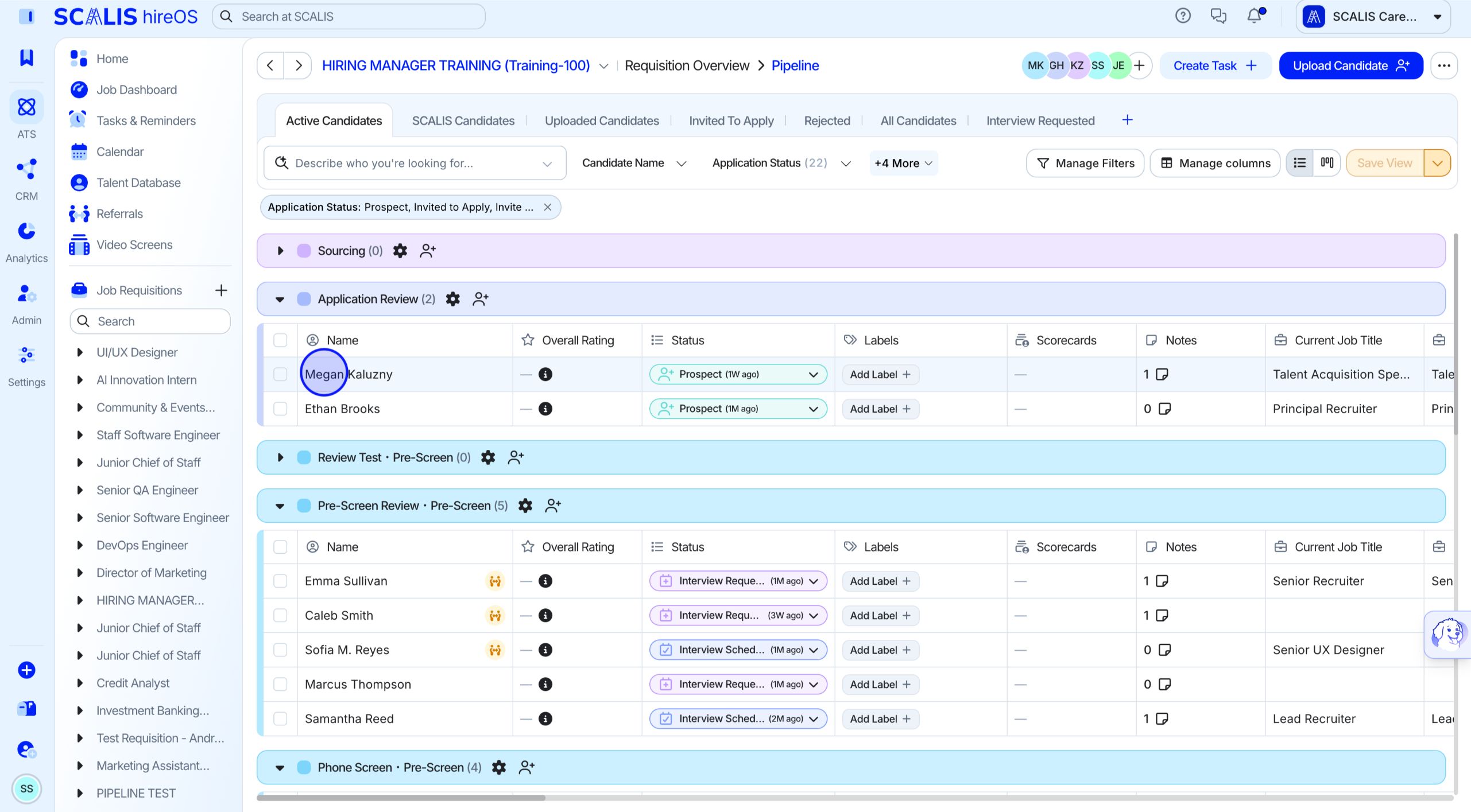The width and height of the screenshot is (1471, 812).
Task: Click the Create Task button
Action: [x=1215, y=65]
